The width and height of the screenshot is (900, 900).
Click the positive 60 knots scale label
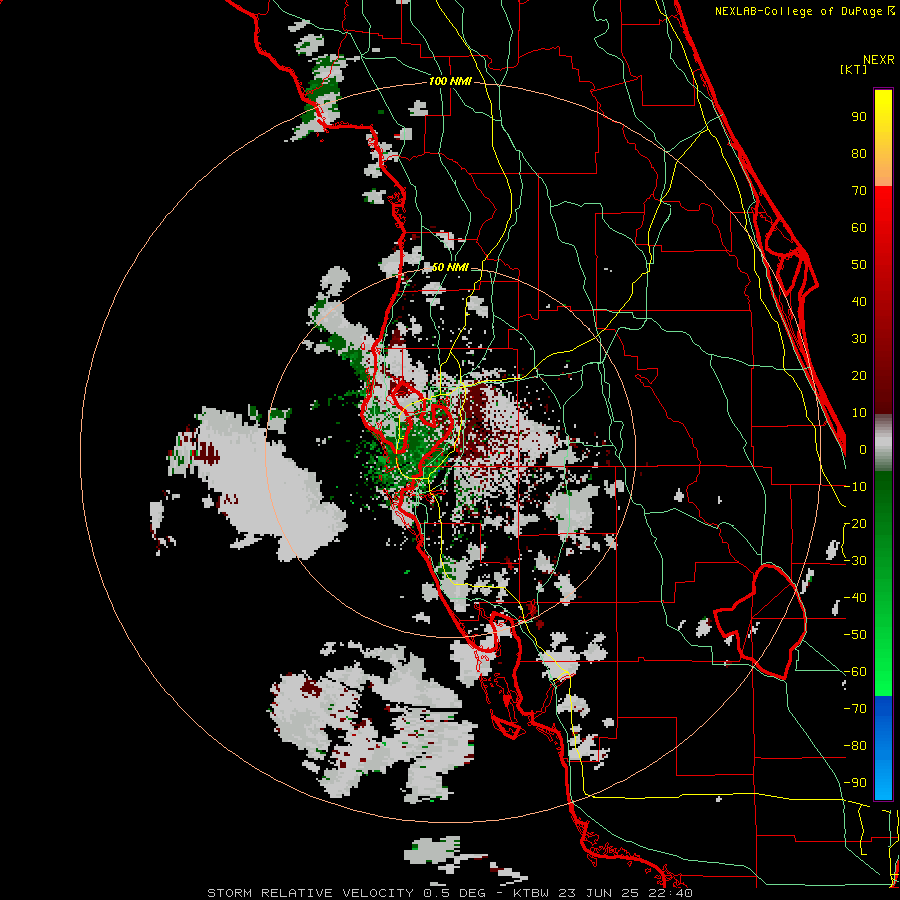tap(859, 227)
